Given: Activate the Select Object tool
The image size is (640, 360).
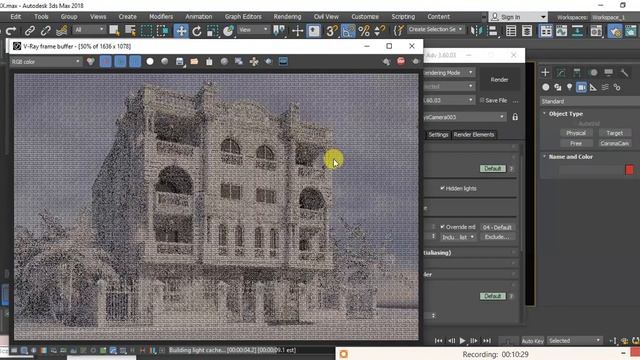Looking at the screenshot, I should coord(115,31).
